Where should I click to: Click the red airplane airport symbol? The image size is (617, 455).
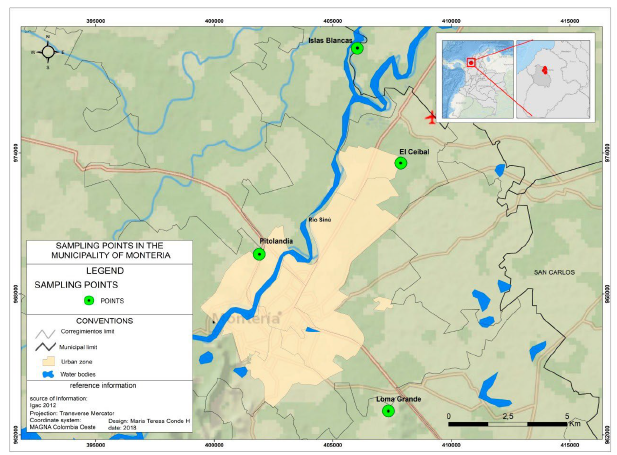point(432,118)
